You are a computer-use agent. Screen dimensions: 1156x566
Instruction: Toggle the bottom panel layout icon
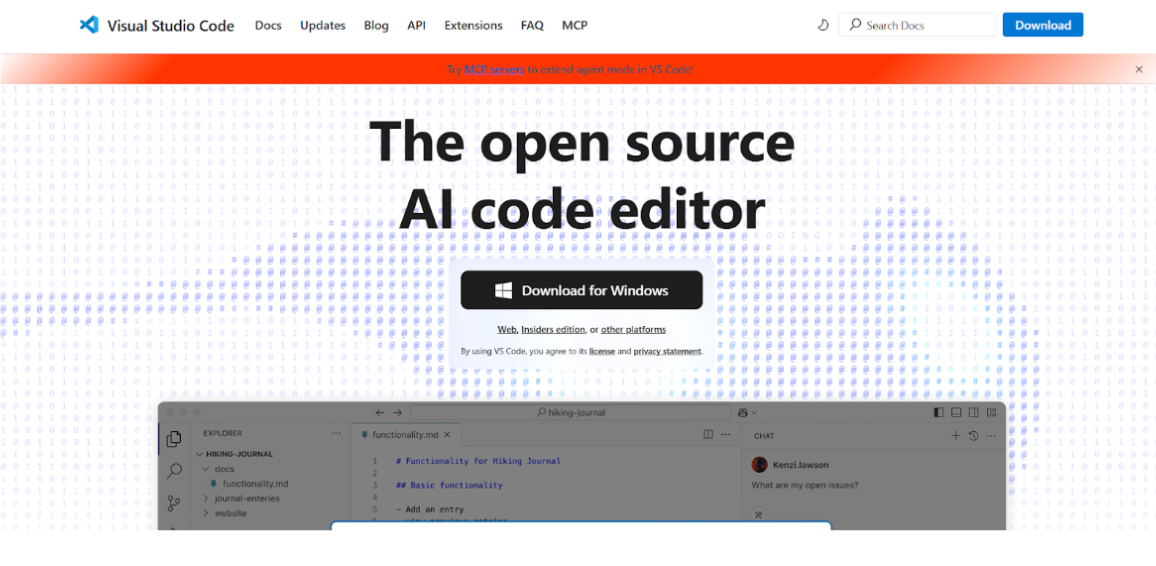point(956,413)
